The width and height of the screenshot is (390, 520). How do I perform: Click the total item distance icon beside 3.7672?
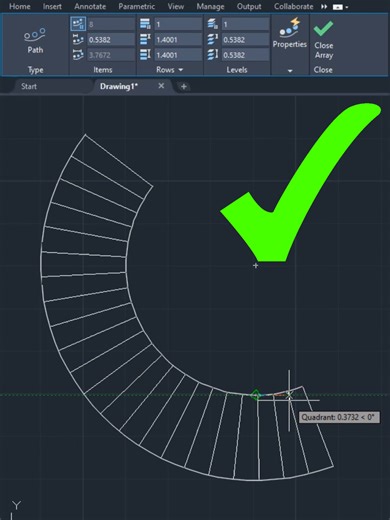click(78, 55)
